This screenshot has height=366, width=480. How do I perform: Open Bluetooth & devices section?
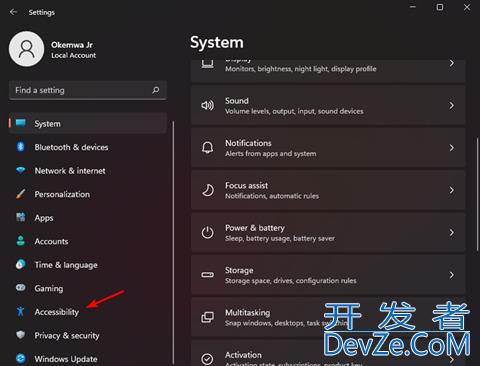click(x=88, y=147)
